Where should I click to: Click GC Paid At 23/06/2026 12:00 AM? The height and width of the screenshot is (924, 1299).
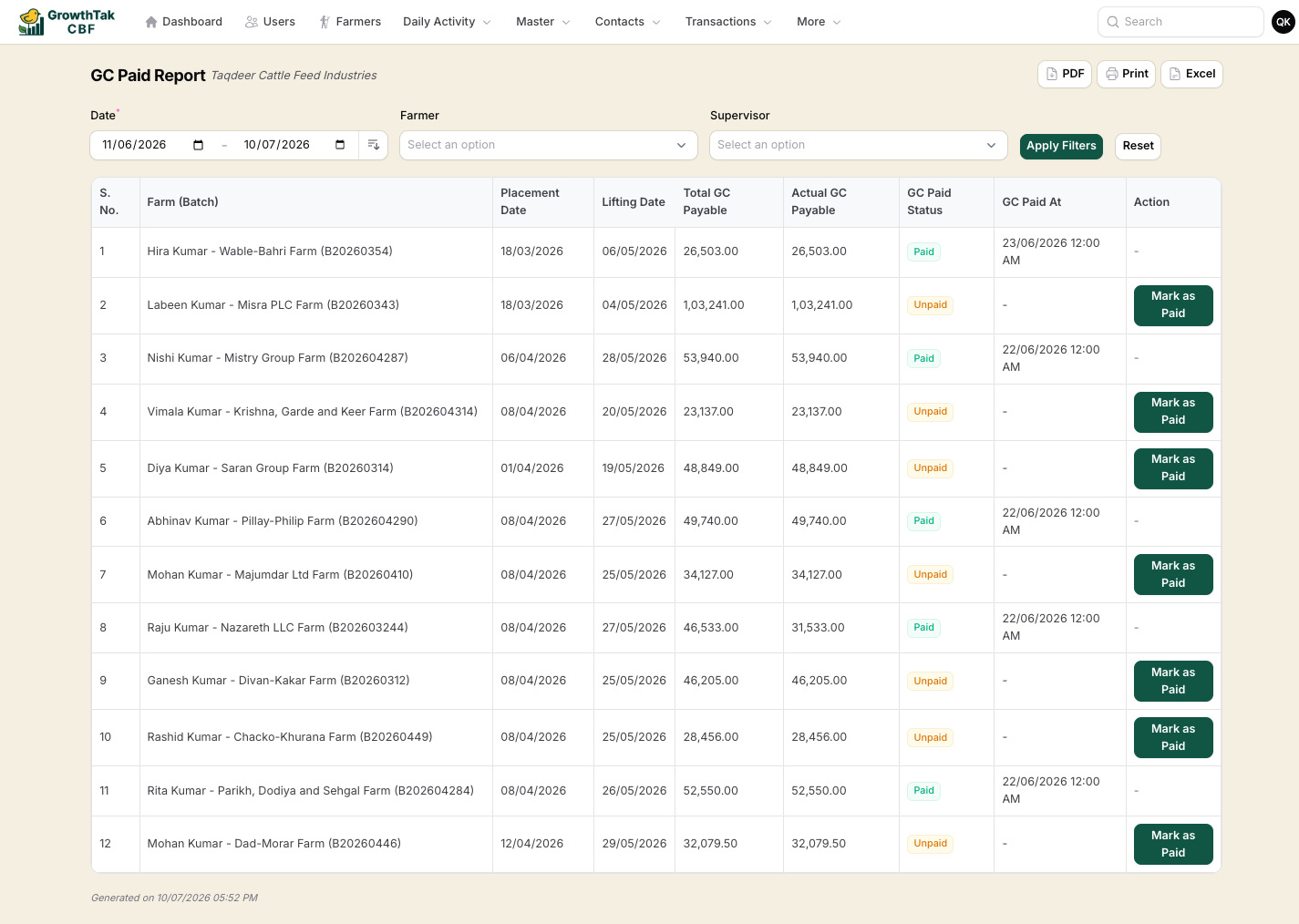click(1051, 252)
